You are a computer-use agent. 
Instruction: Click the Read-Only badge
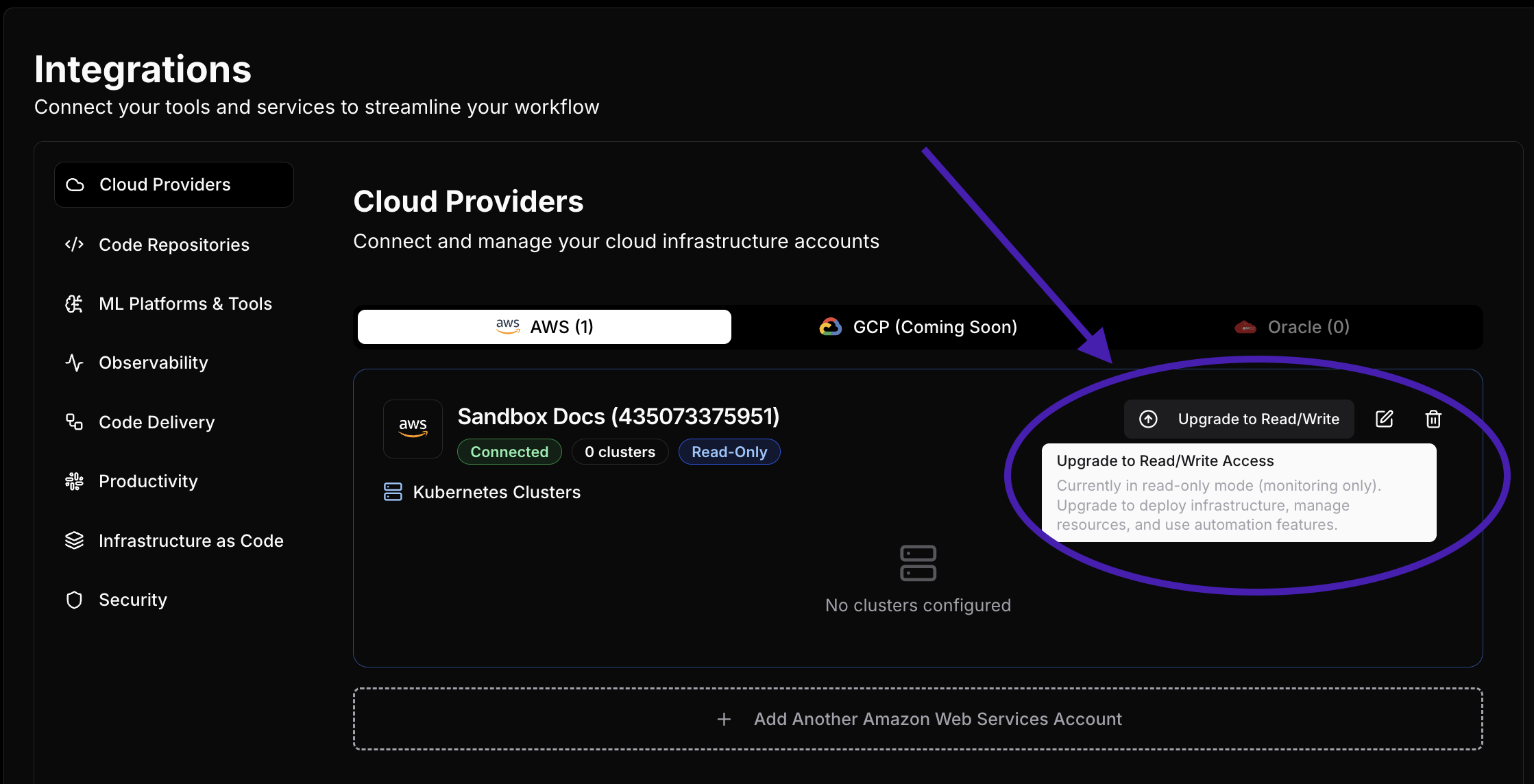[x=729, y=451]
